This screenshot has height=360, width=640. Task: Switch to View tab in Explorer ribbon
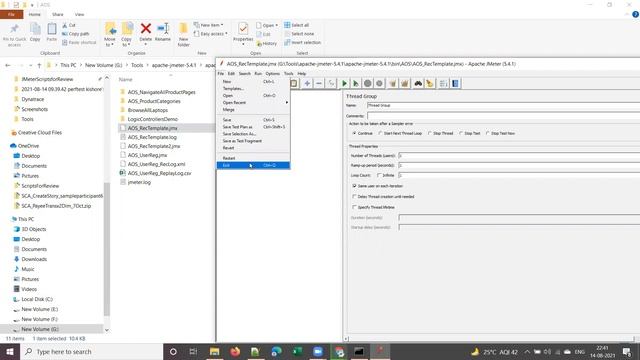coord(79,14)
